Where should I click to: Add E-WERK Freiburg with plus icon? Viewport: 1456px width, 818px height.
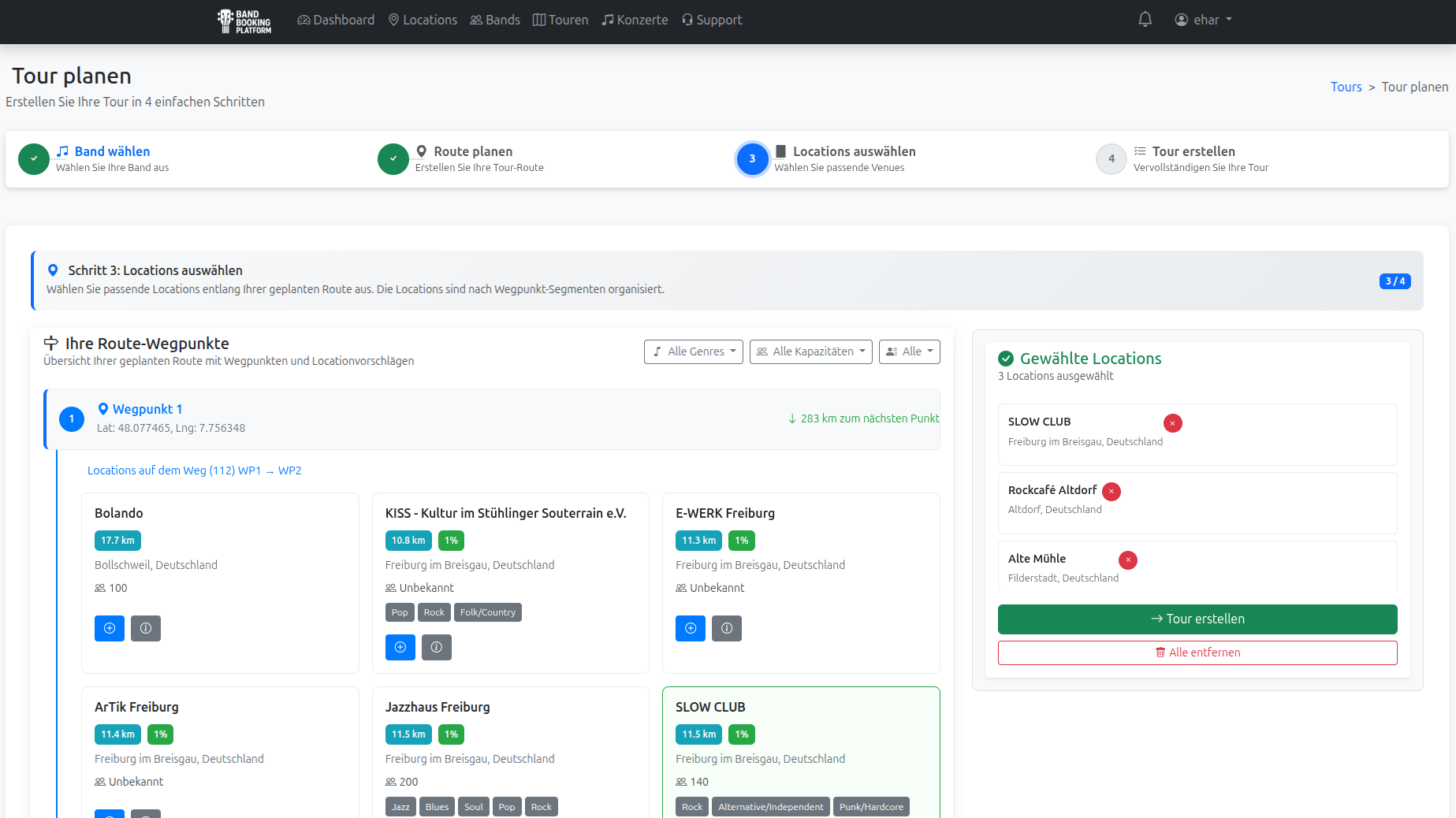[x=690, y=628]
